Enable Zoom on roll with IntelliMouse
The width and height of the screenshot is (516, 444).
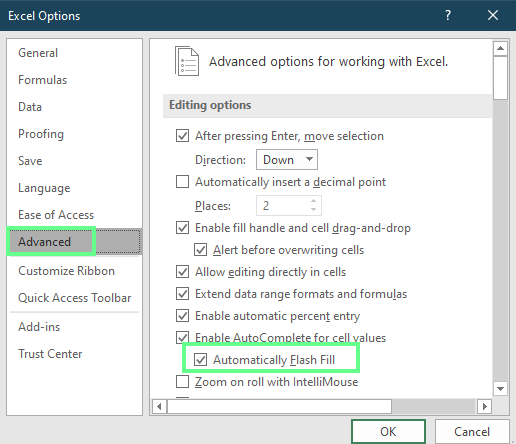(x=182, y=382)
